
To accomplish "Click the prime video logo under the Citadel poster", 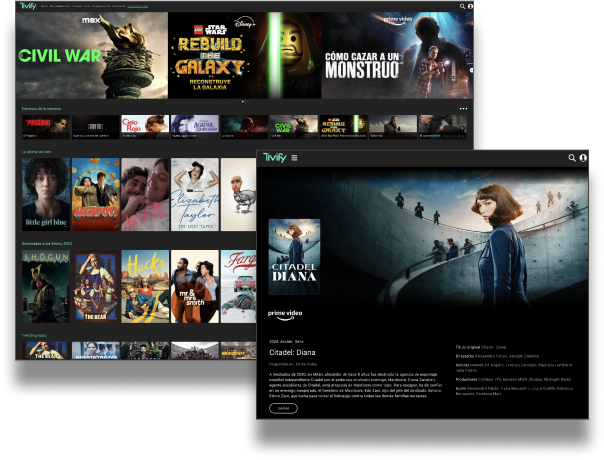I will pyautogui.click(x=285, y=315).
